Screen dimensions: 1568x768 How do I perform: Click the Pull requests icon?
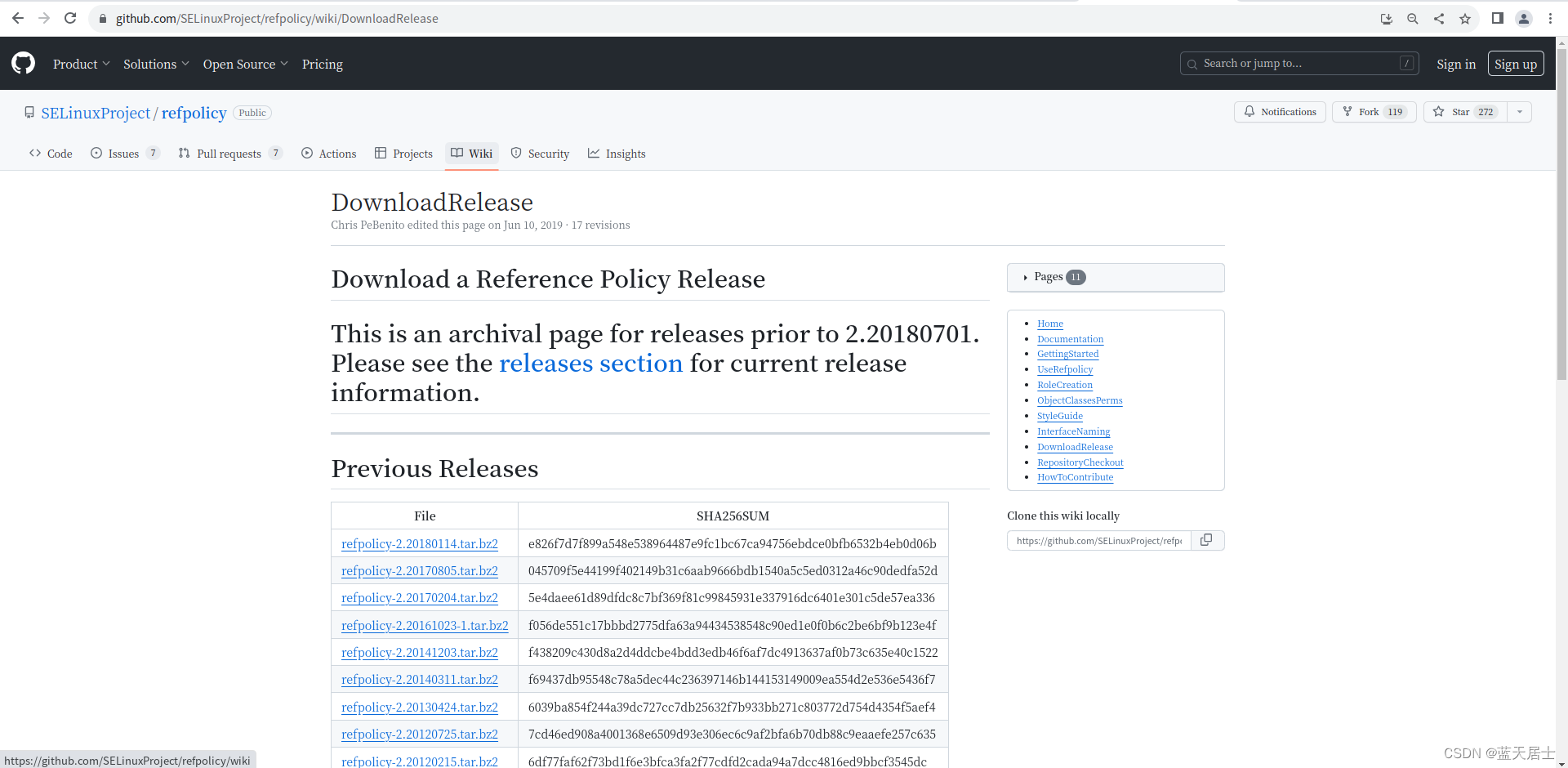coord(183,153)
